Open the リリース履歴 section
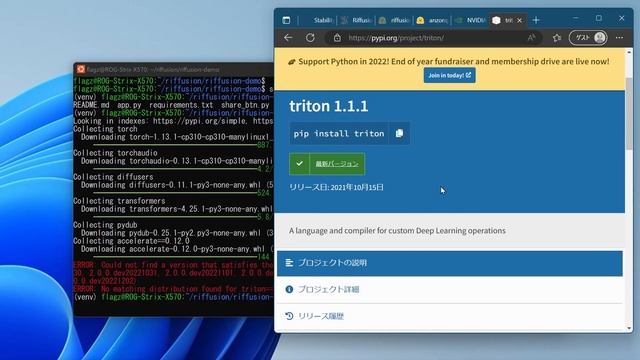This screenshot has width=640, height=360. [x=450, y=316]
